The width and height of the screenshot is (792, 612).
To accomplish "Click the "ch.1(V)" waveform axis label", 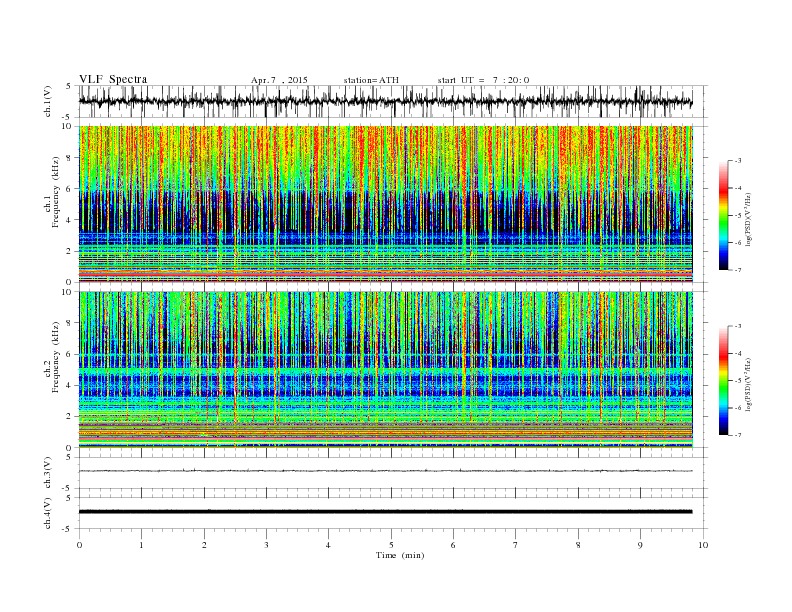I will click(x=47, y=101).
